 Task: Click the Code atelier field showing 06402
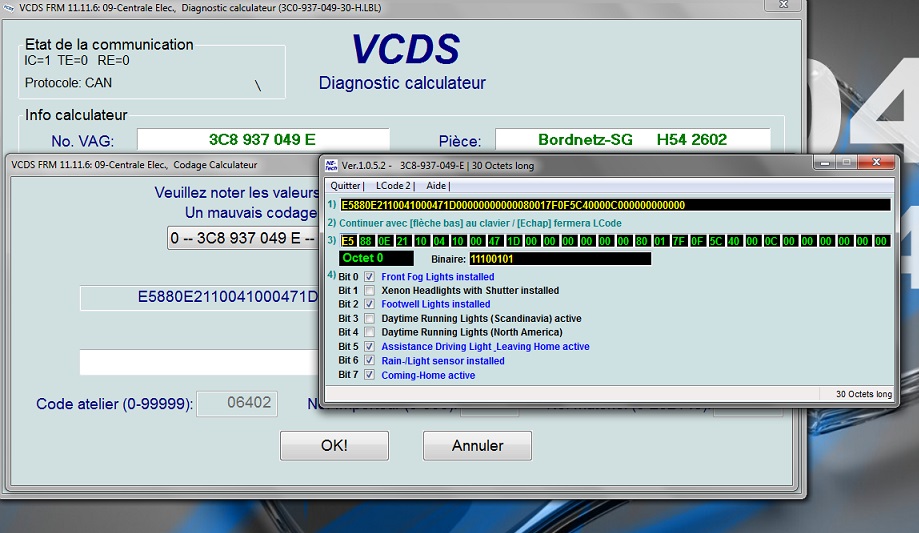237,404
